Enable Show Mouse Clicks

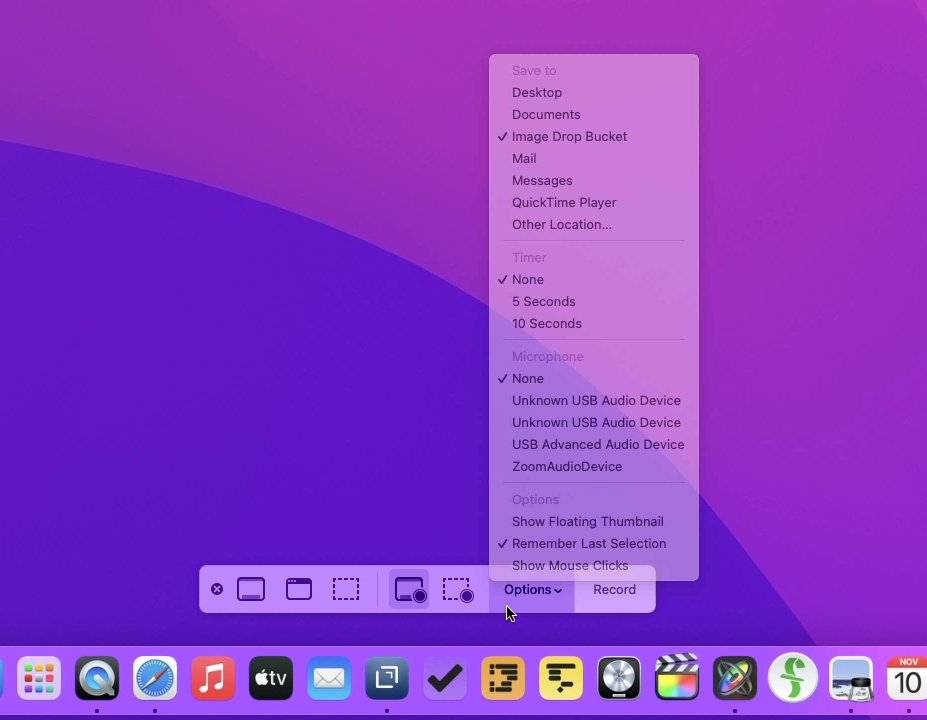(570, 565)
